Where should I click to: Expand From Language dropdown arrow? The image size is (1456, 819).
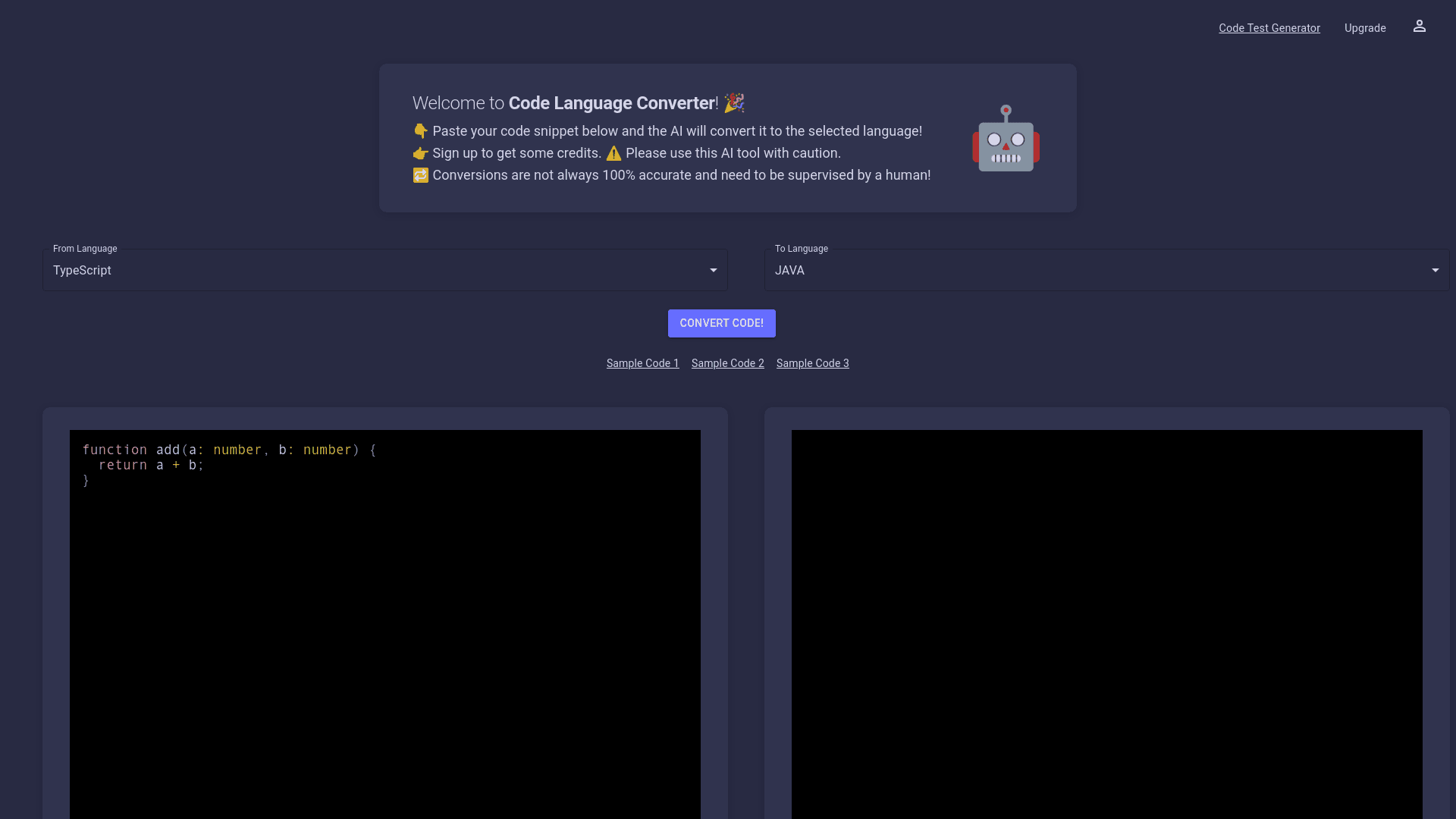(x=713, y=270)
